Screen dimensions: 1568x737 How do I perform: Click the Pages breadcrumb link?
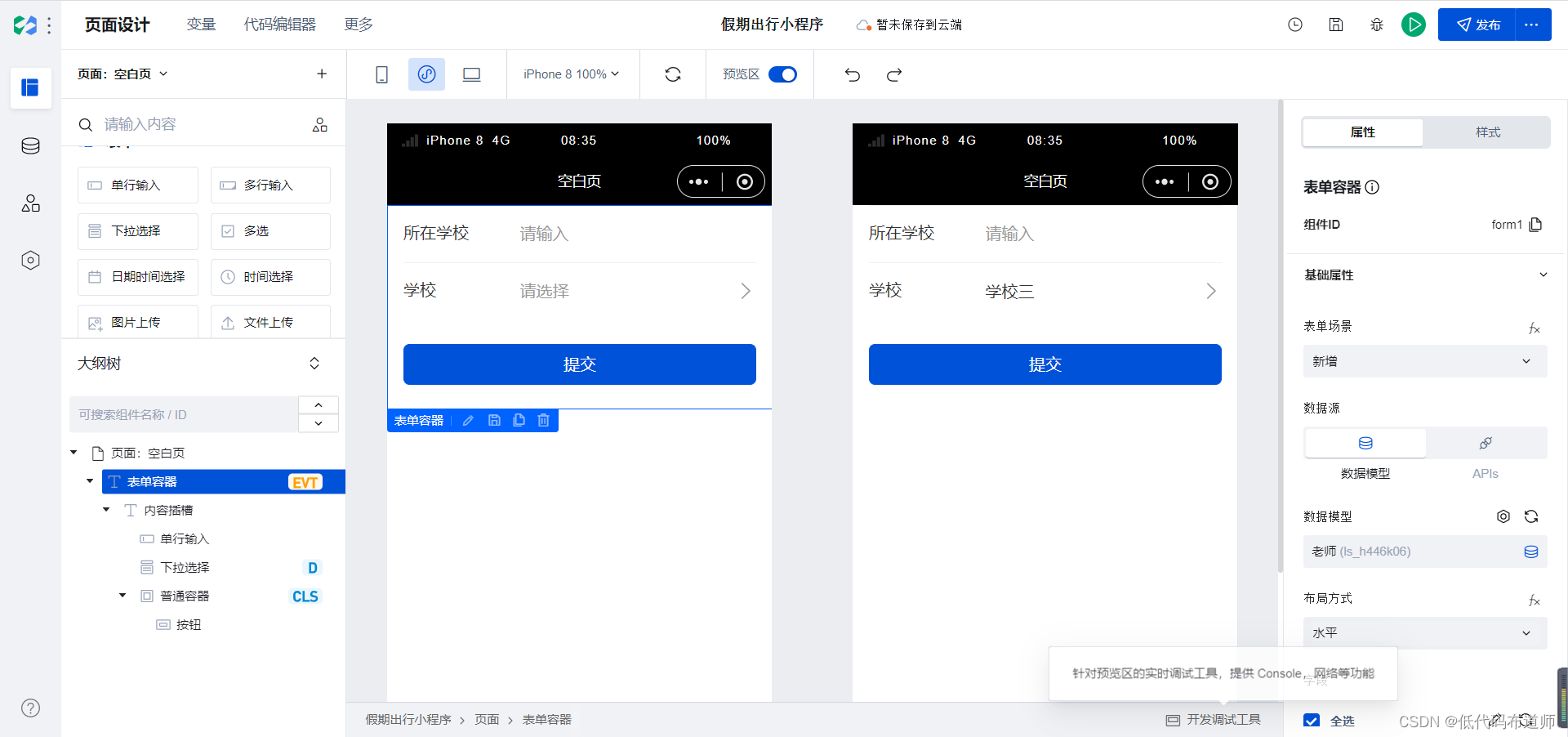[x=487, y=720]
